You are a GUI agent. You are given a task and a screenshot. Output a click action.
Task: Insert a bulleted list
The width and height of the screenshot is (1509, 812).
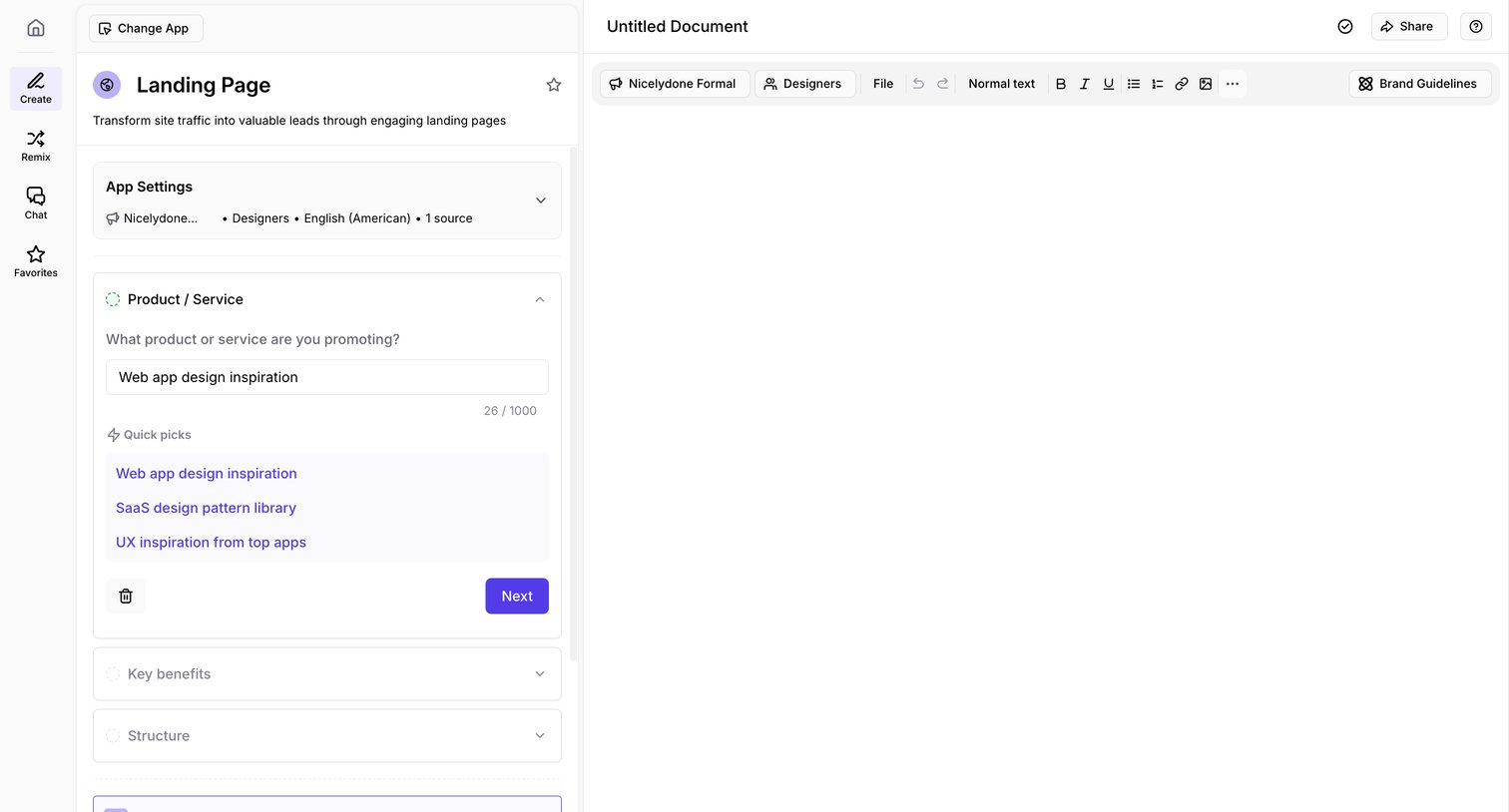point(1134,84)
